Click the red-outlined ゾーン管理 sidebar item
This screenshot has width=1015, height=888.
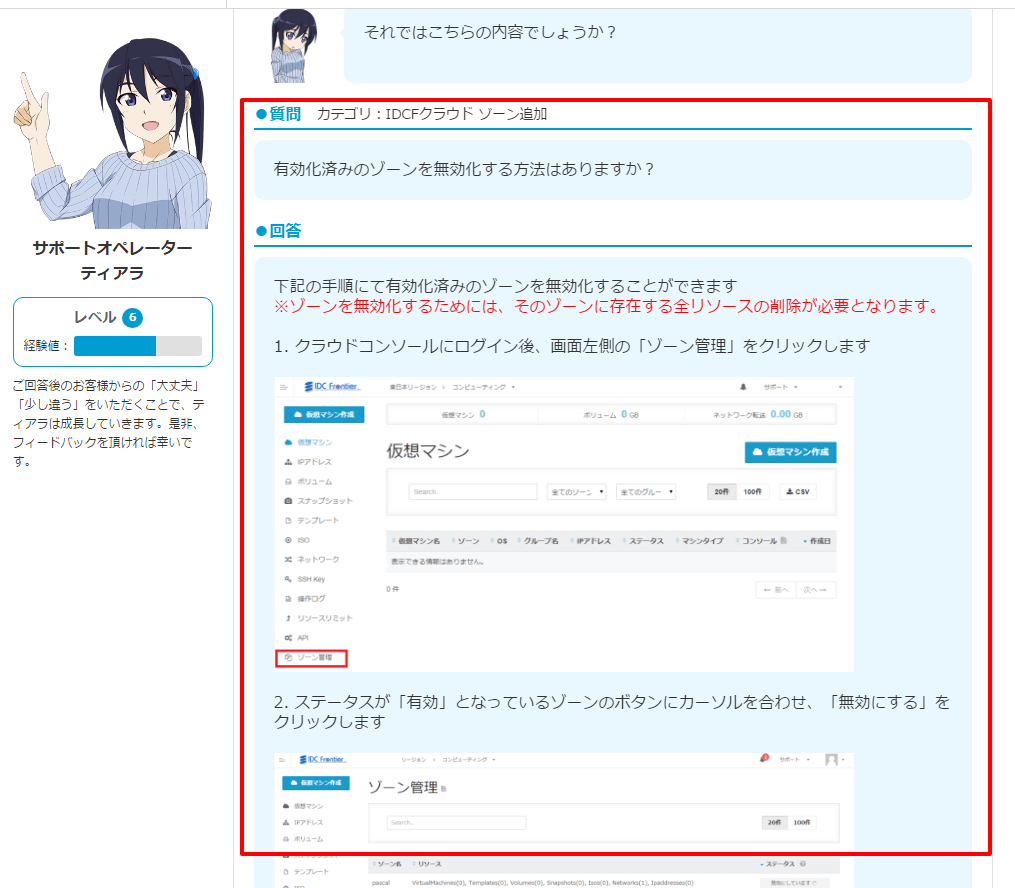tap(310, 658)
